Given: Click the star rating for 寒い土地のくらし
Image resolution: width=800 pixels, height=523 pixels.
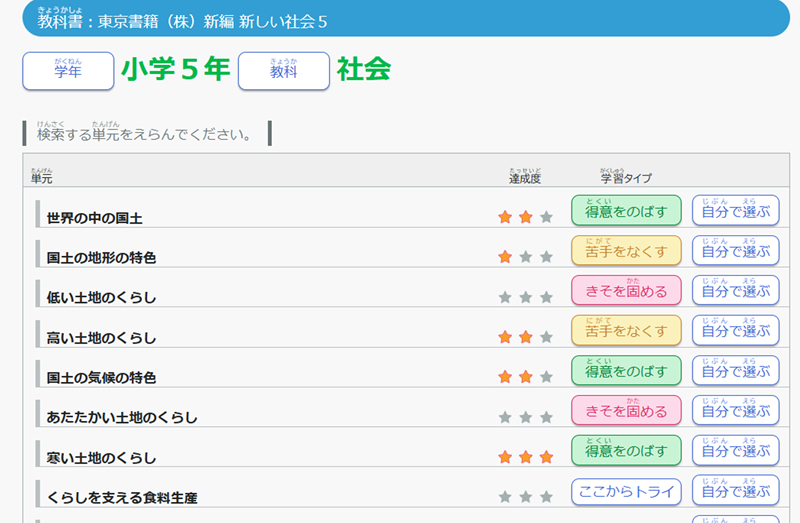Looking at the screenshot, I should 525,457.
